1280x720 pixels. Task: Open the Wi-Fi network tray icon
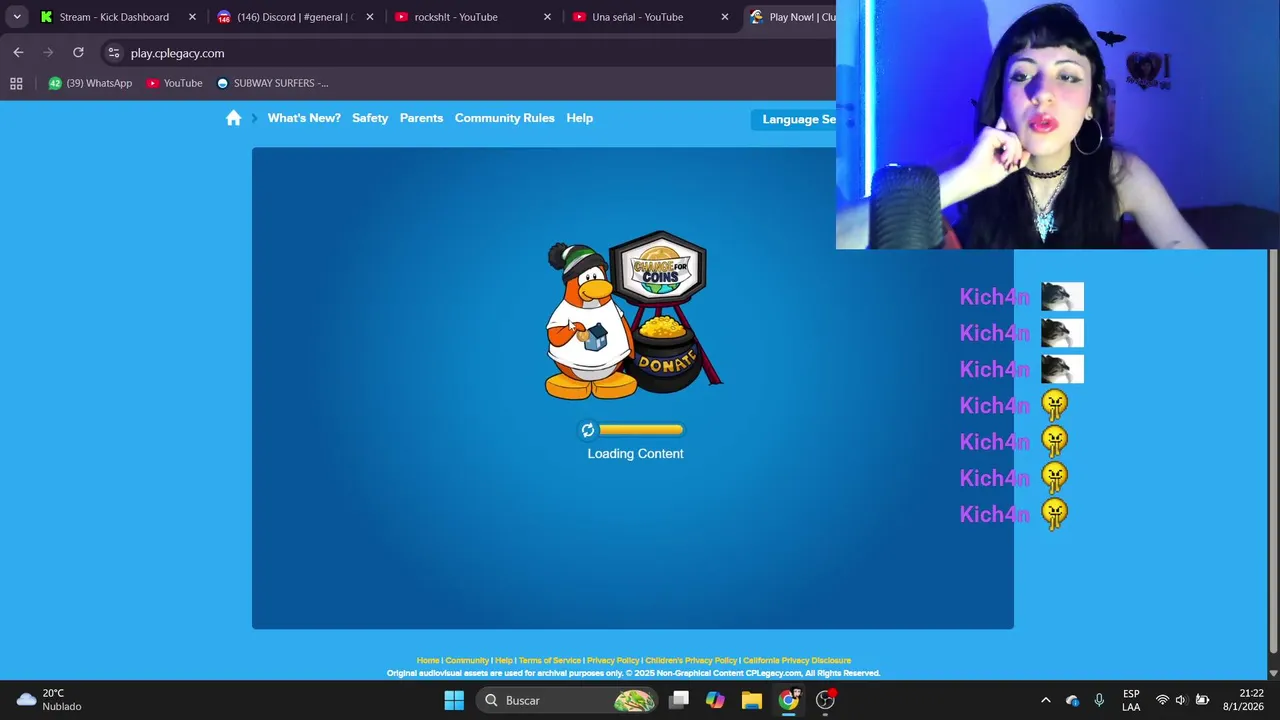[1162, 700]
